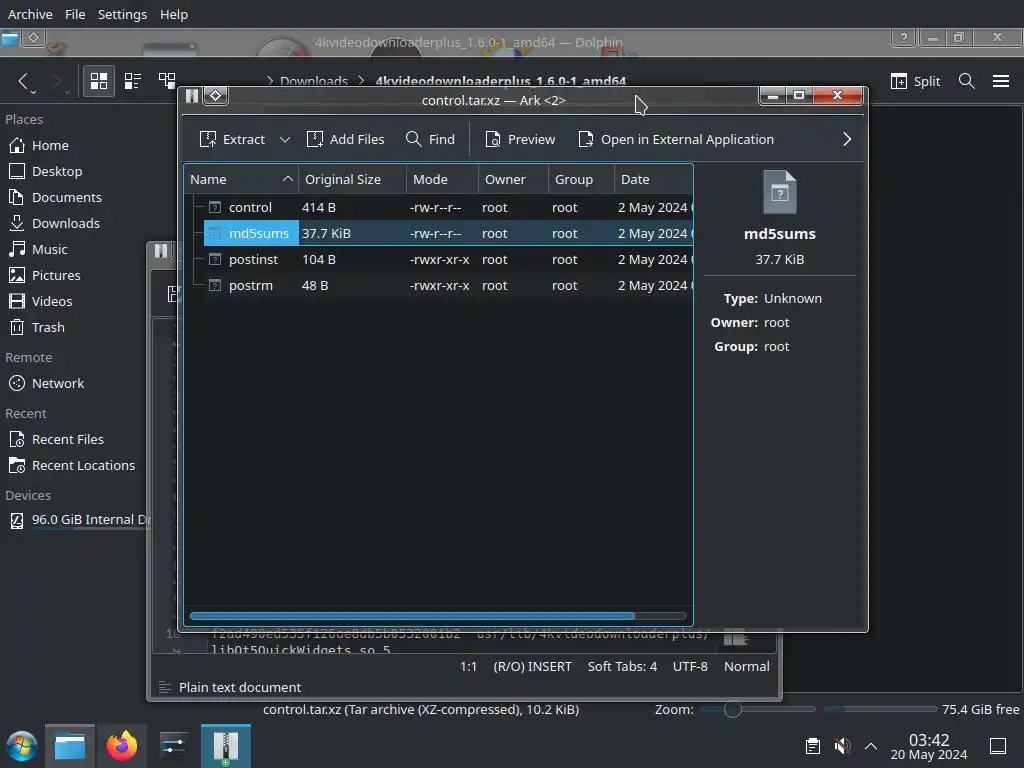Sort by Original Size column header
The width and height of the screenshot is (1024, 768).
(x=353, y=179)
